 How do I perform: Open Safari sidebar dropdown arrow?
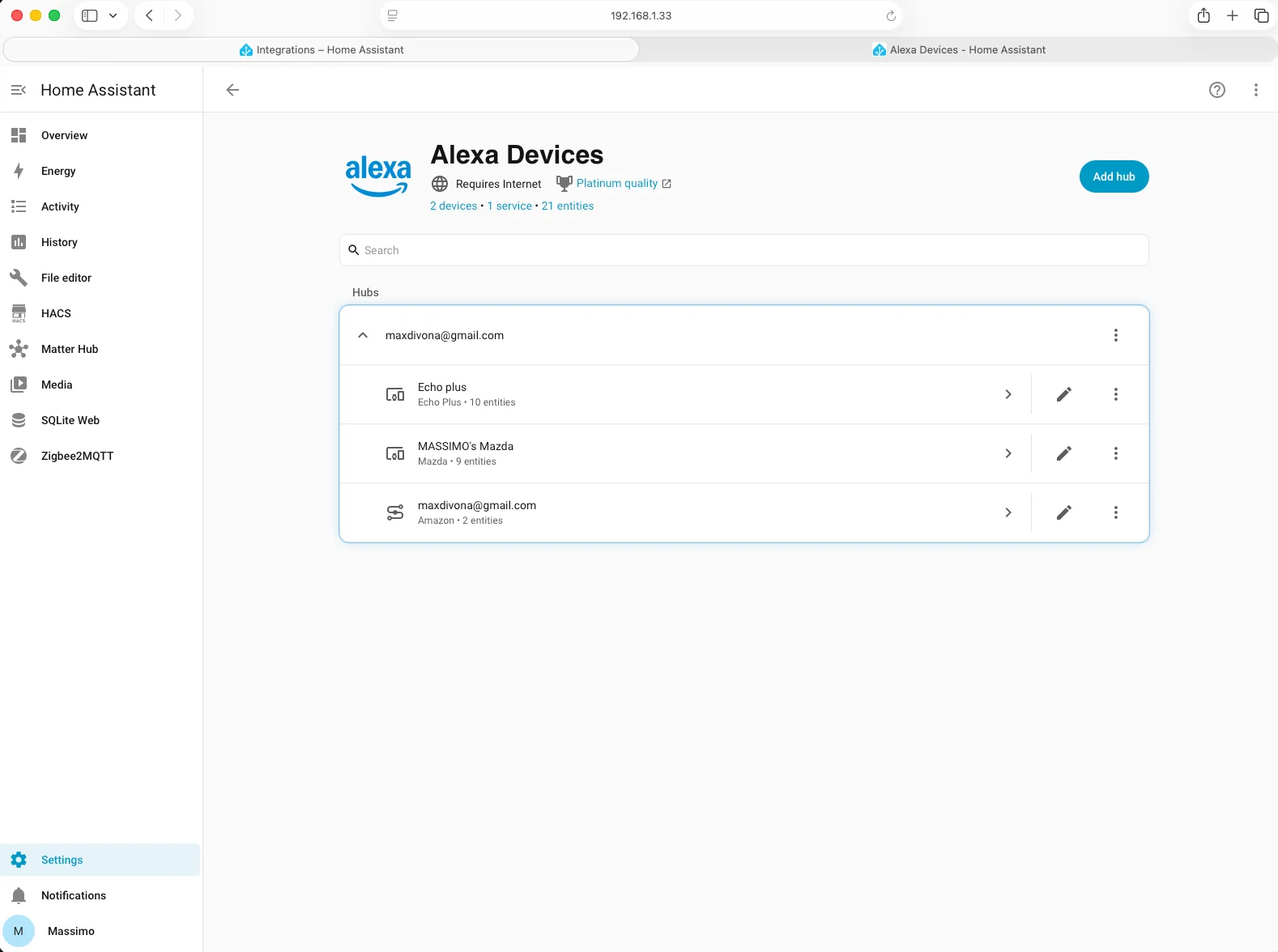(x=113, y=15)
